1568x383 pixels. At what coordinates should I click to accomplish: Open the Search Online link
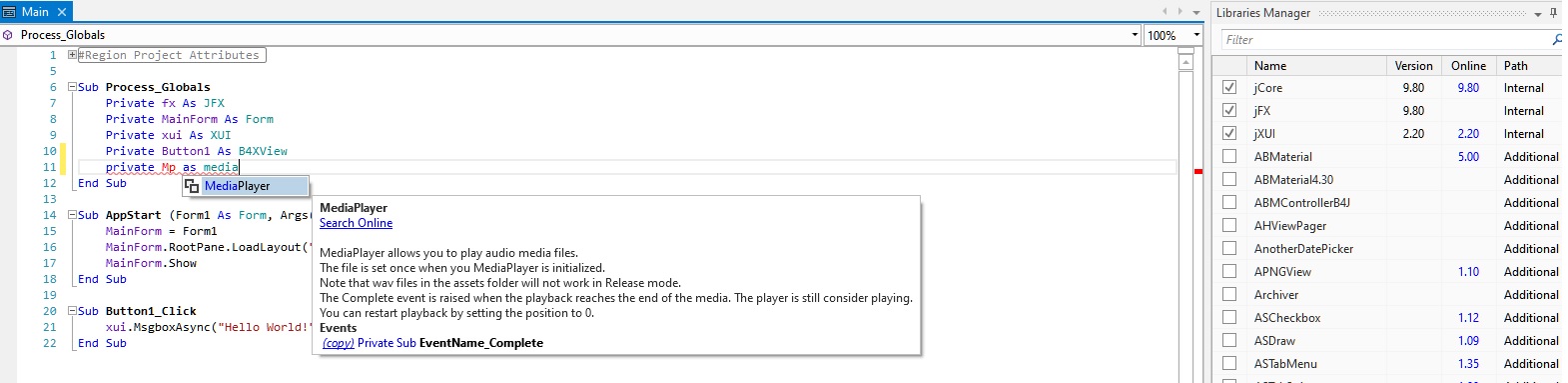356,223
